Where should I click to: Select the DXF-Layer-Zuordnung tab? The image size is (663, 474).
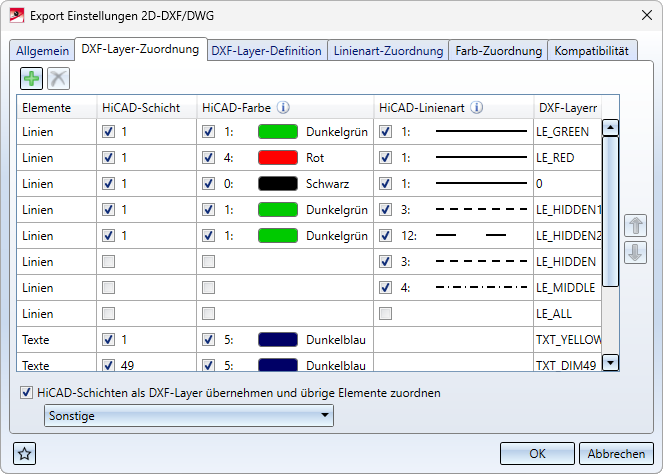(140, 49)
